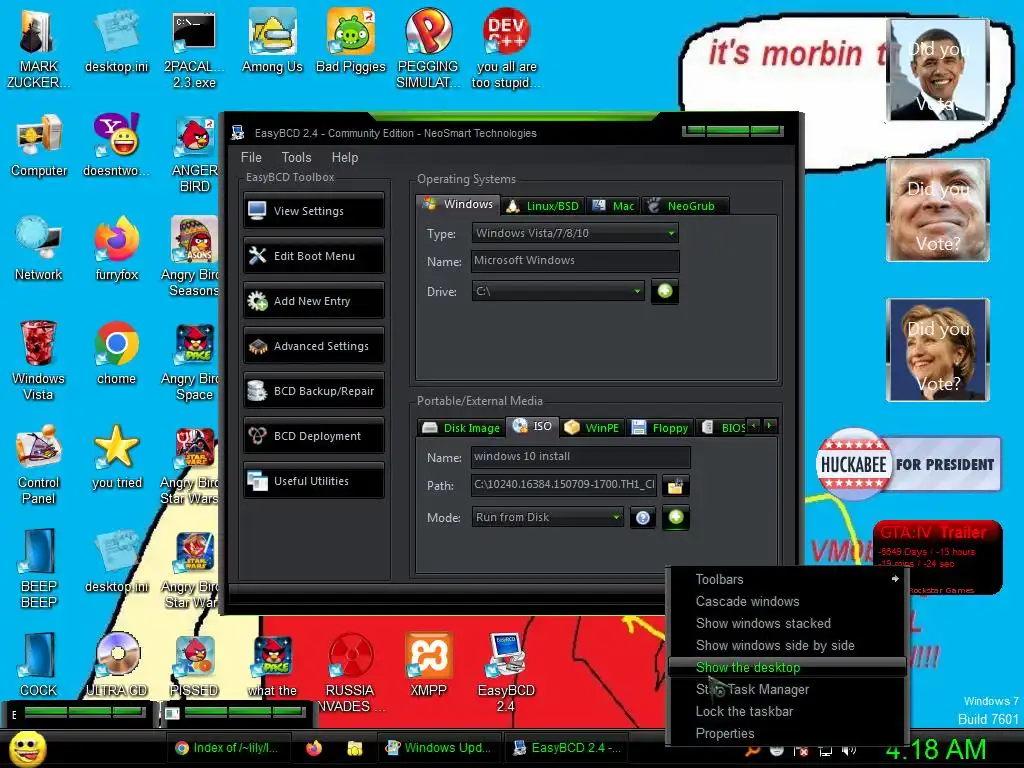Select RUSSIA INVADES desktop icon
Viewport: 1024px width, 768px height.
click(351, 673)
